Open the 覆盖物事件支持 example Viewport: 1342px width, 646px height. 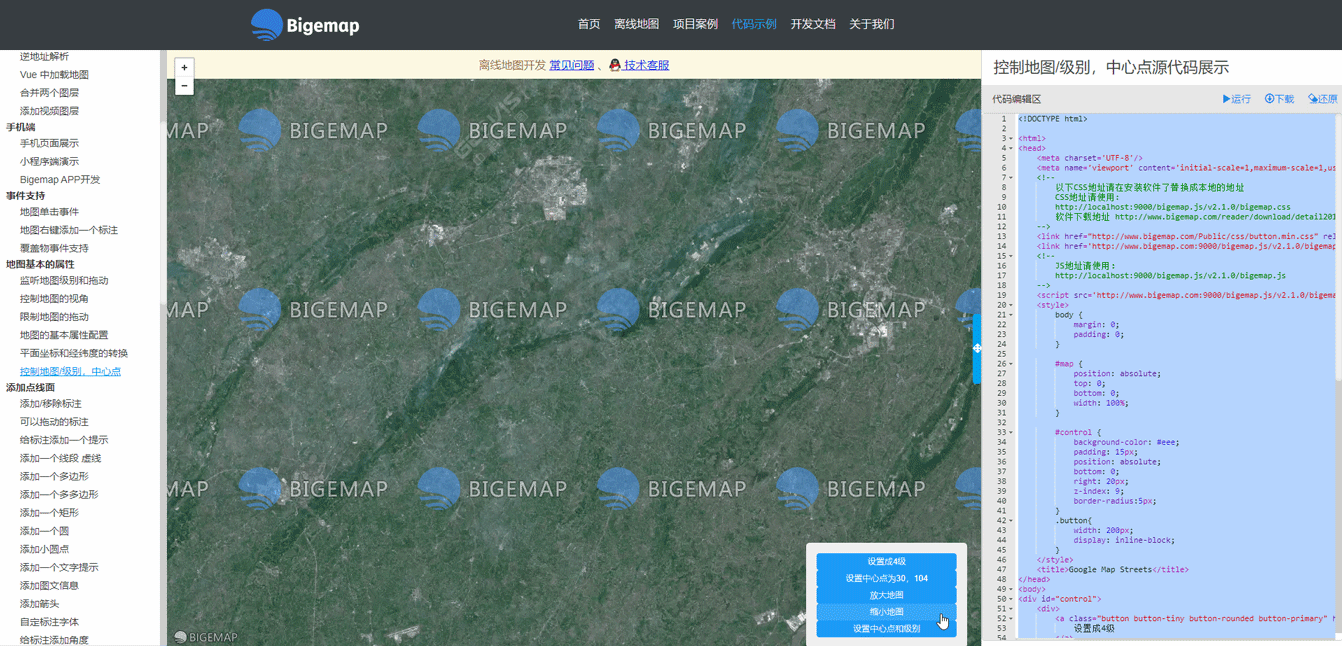point(54,248)
